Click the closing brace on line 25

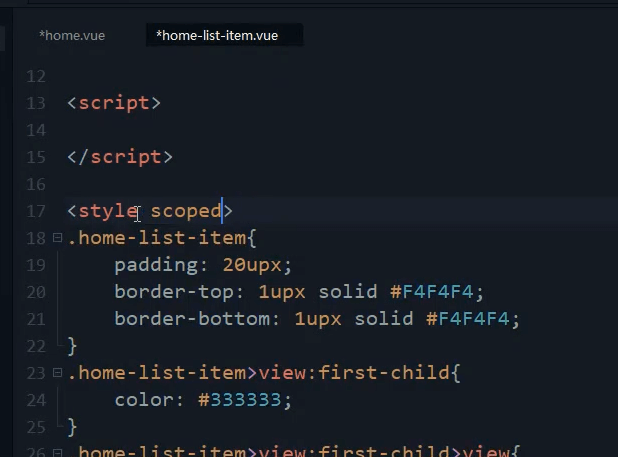point(72,427)
